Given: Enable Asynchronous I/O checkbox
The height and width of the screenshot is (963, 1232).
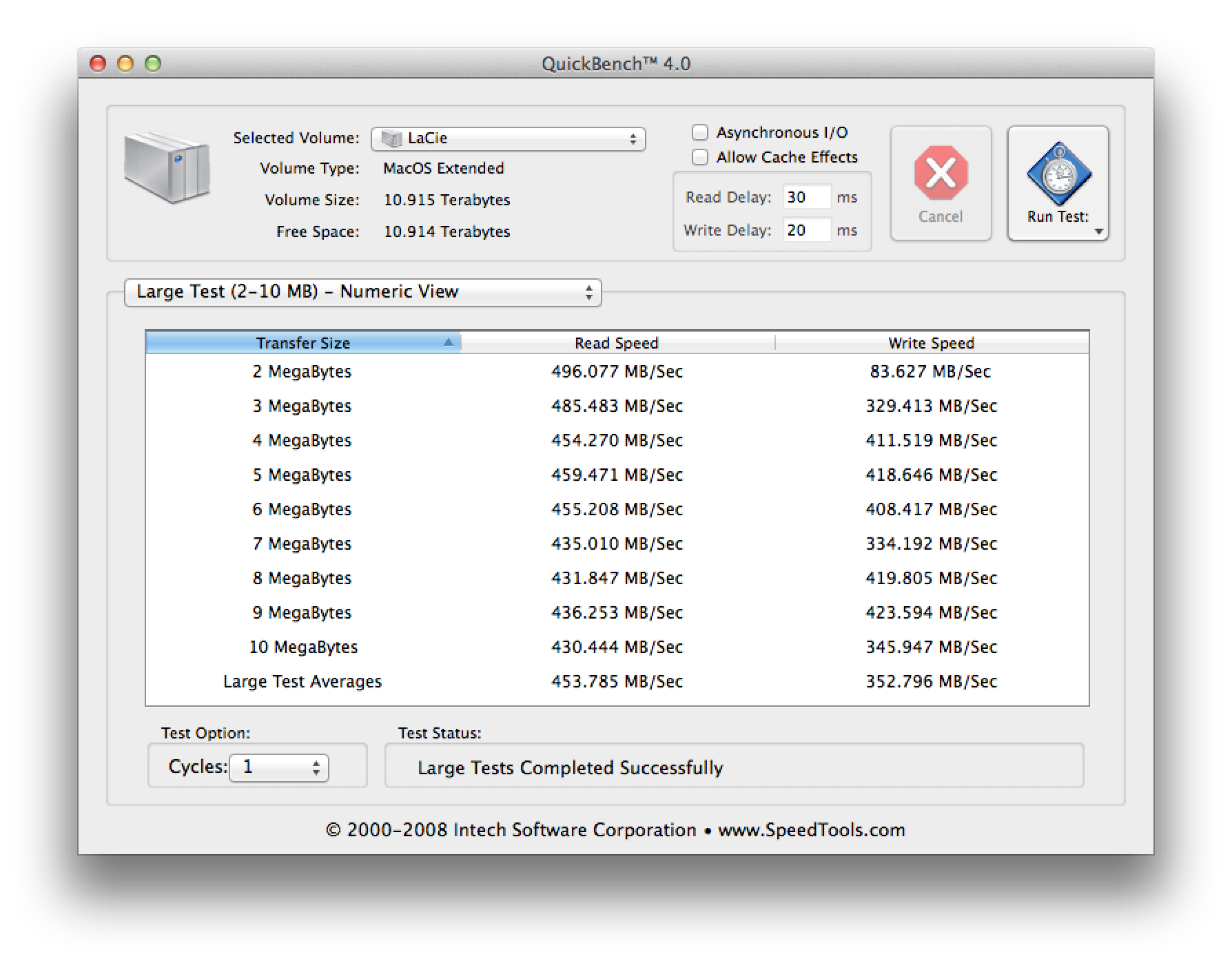Looking at the screenshot, I should coord(700,132).
